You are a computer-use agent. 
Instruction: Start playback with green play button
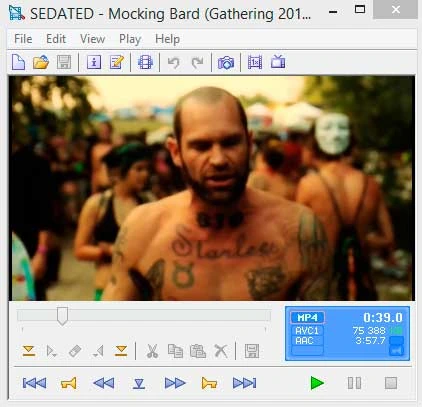(x=317, y=383)
